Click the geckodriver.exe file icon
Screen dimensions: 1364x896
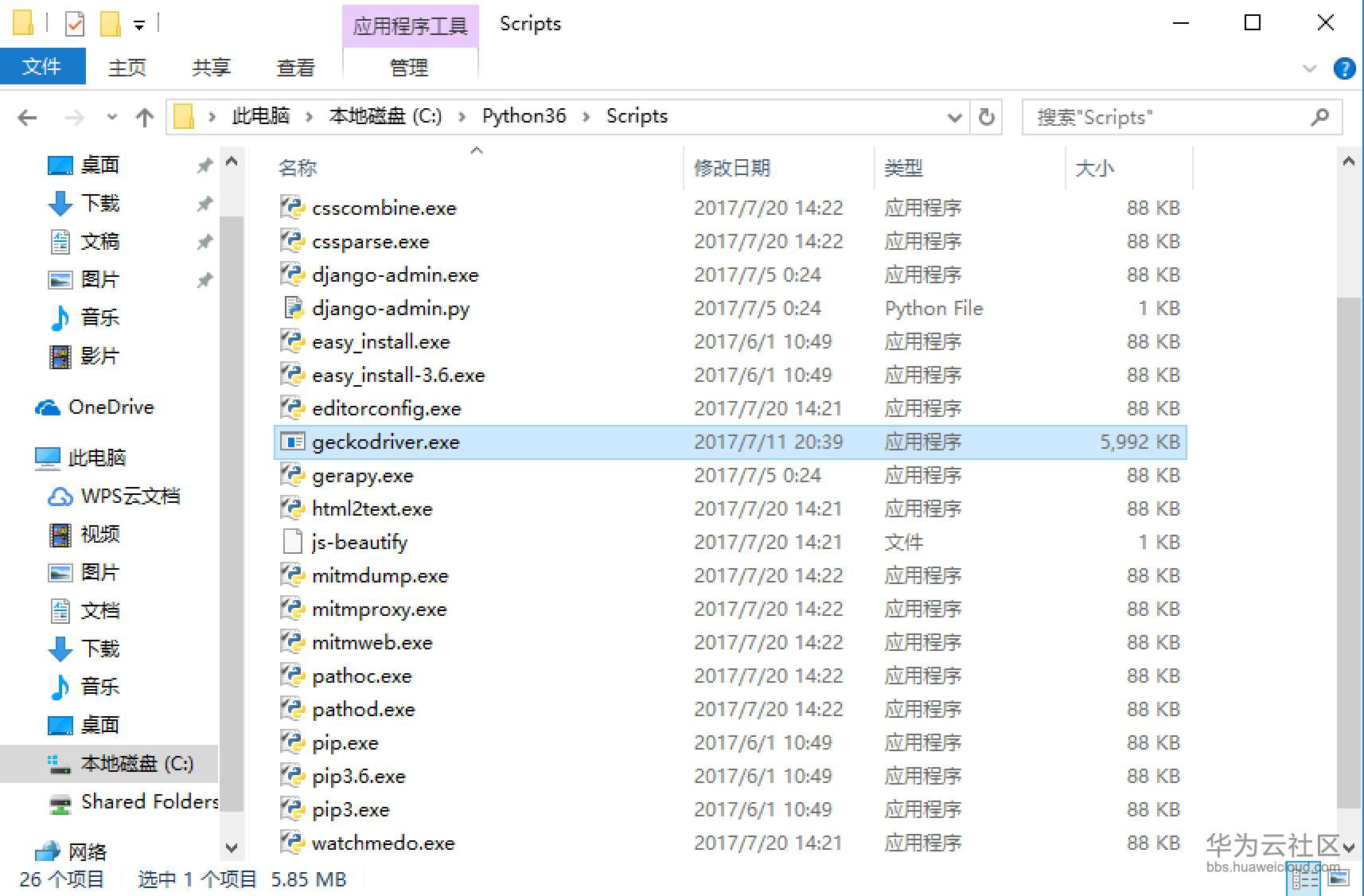(x=293, y=442)
